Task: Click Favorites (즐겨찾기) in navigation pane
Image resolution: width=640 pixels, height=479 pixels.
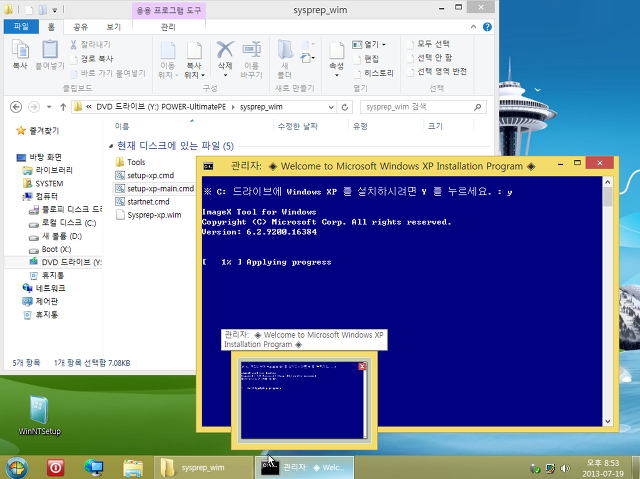Action: tap(38, 131)
